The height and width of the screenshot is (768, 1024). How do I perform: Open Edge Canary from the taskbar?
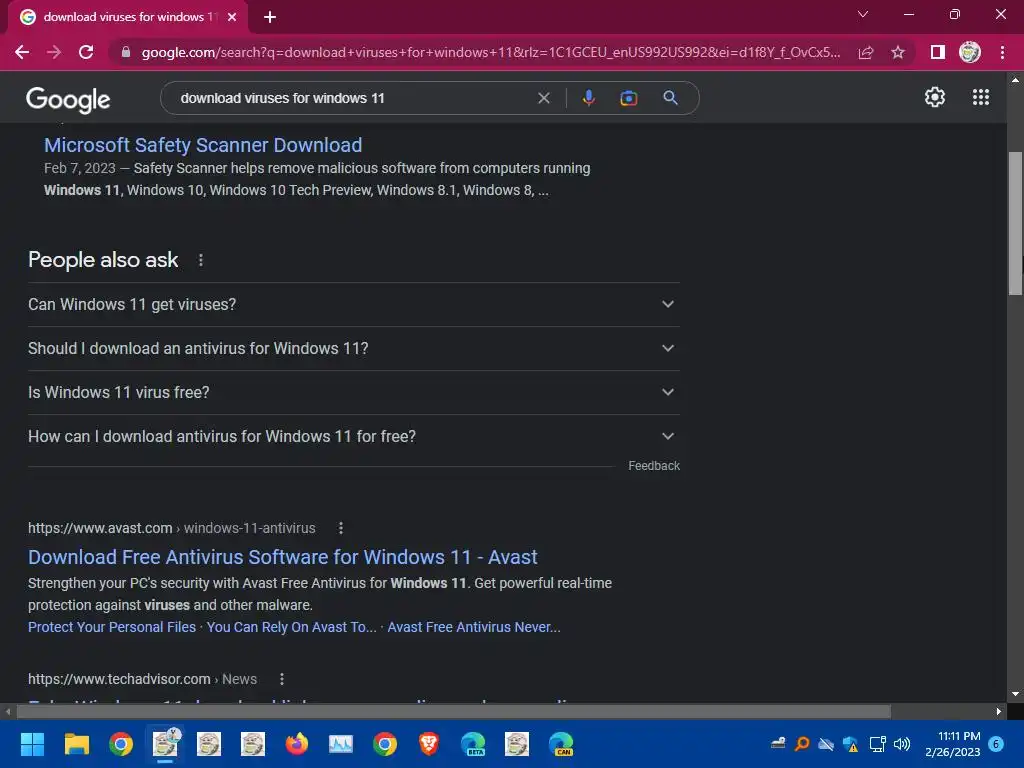click(561, 744)
